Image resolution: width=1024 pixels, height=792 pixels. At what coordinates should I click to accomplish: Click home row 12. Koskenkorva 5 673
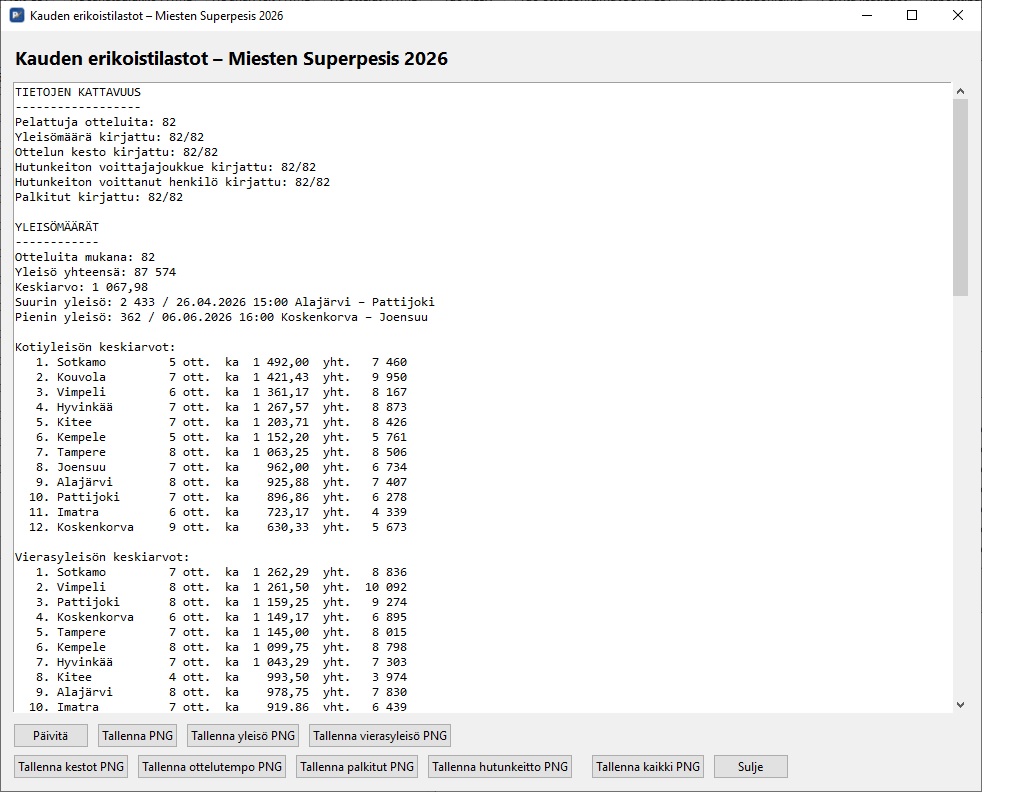point(217,528)
